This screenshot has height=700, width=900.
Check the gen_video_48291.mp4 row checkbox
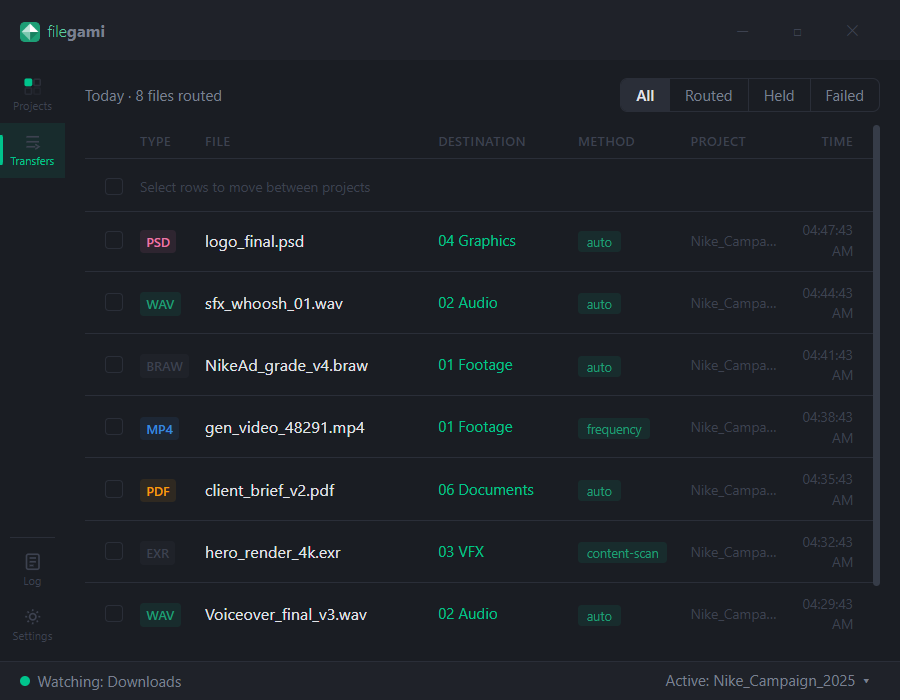[114, 427]
